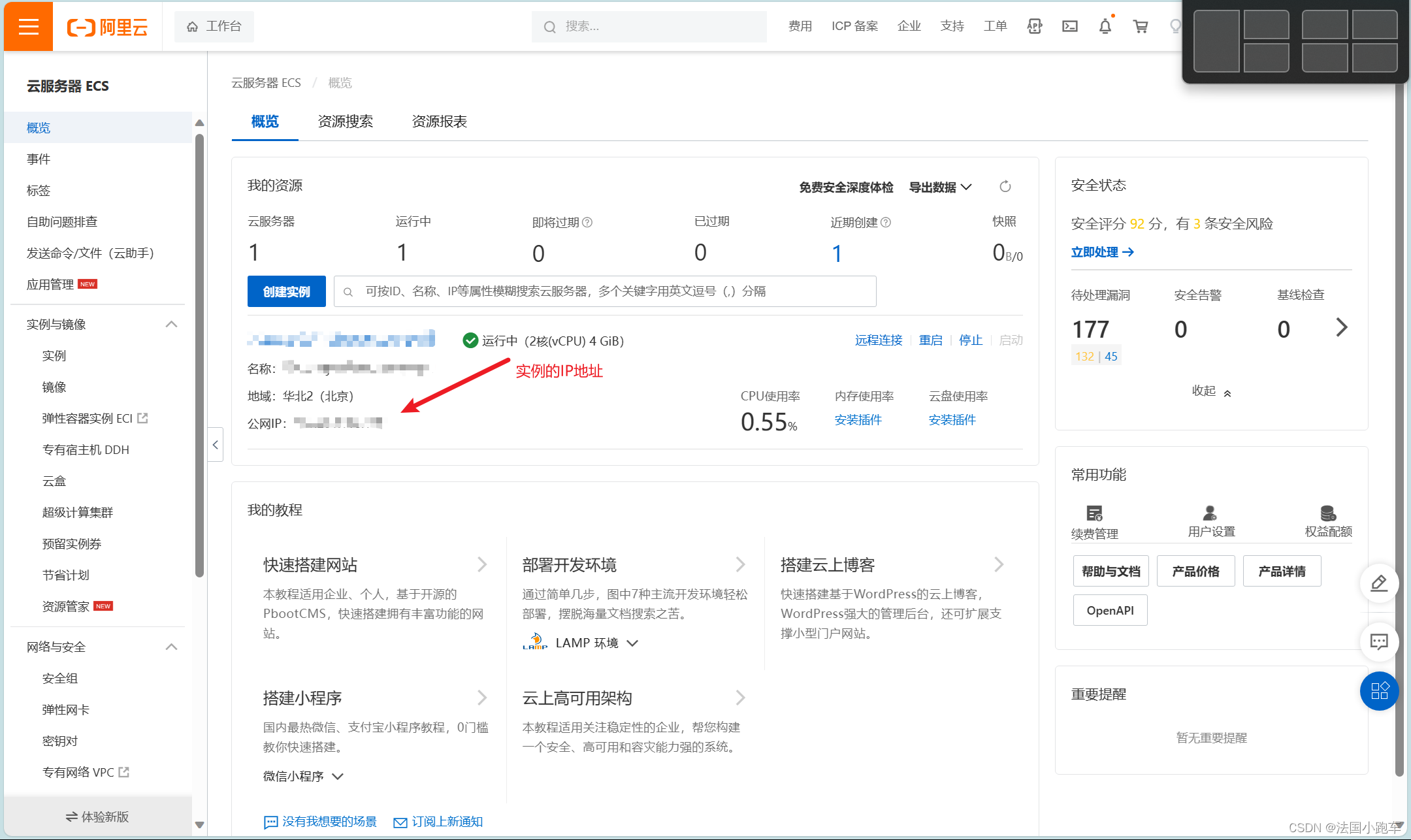The image size is (1411, 840).
Task: Click the feedback pencil icon
Action: click(1379, 583)
